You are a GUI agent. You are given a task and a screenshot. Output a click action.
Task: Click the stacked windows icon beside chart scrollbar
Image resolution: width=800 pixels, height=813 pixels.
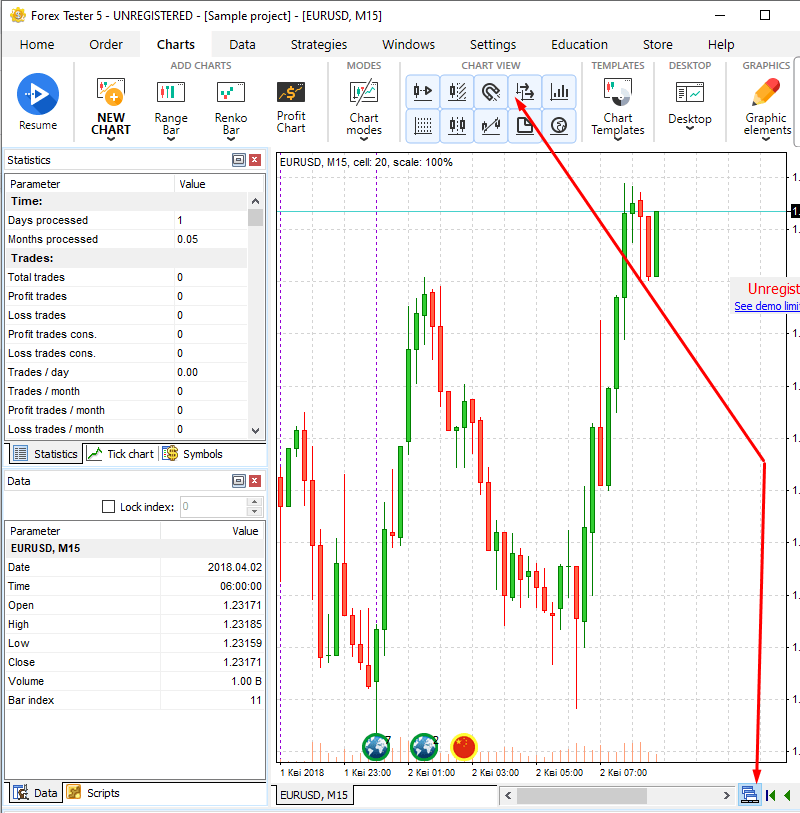[748, 795]
